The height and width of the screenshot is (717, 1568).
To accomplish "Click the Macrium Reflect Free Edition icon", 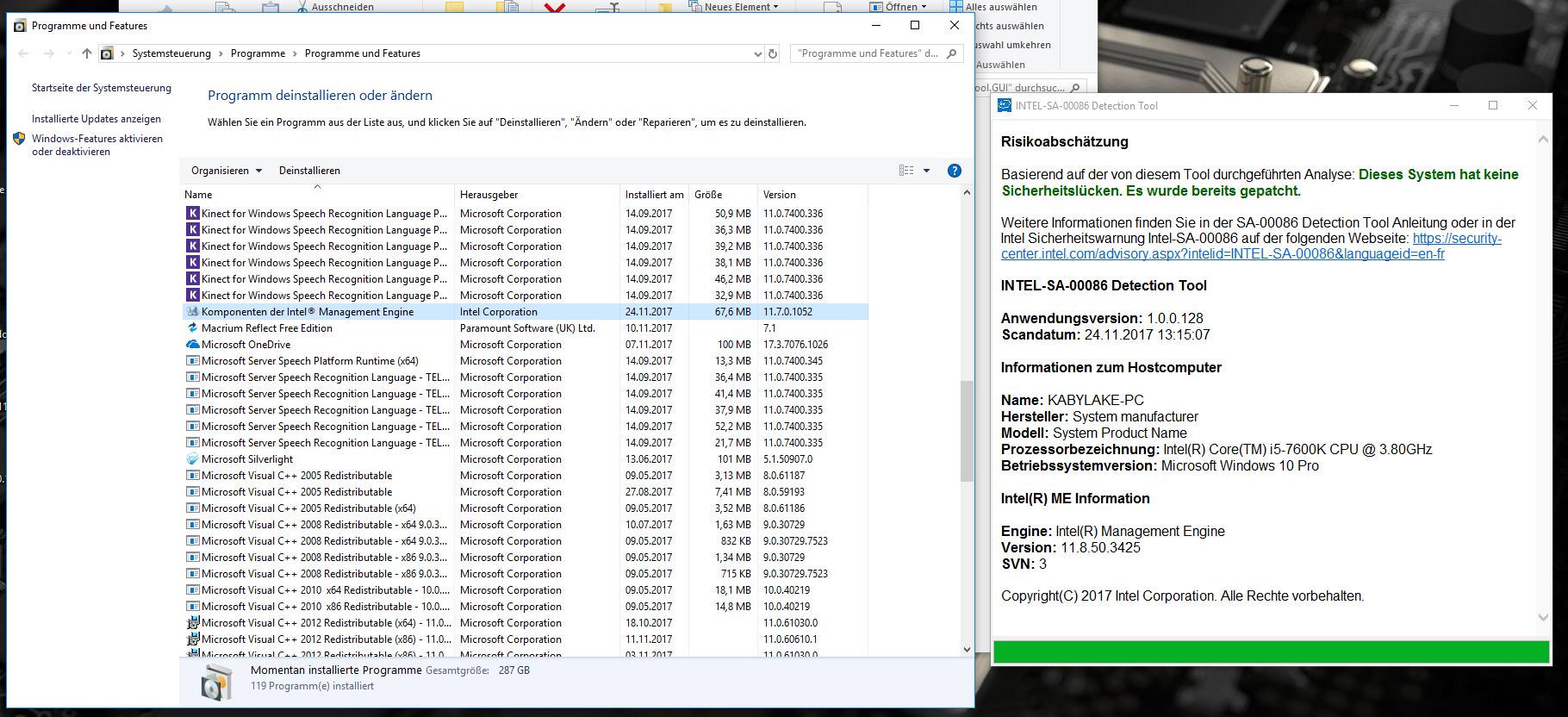I will tap(192, 328).
